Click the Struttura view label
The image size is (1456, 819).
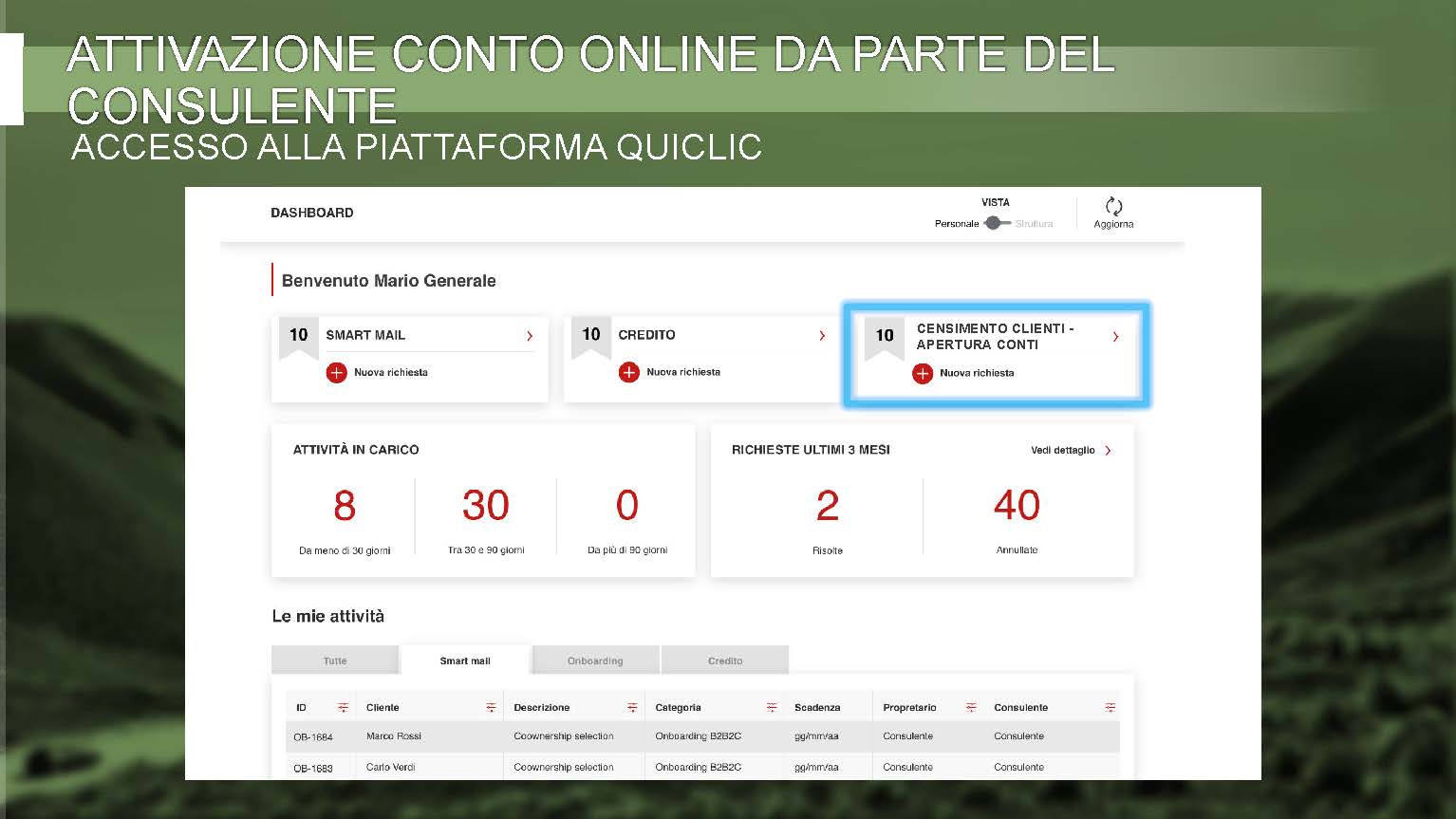point(1034,224)
